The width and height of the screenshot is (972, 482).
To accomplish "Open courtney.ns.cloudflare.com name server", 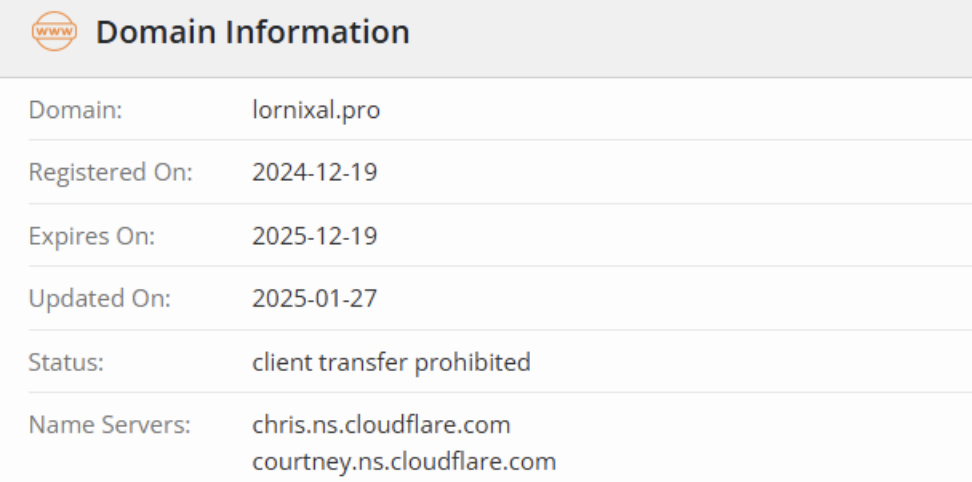I will (x=404, y=462).
